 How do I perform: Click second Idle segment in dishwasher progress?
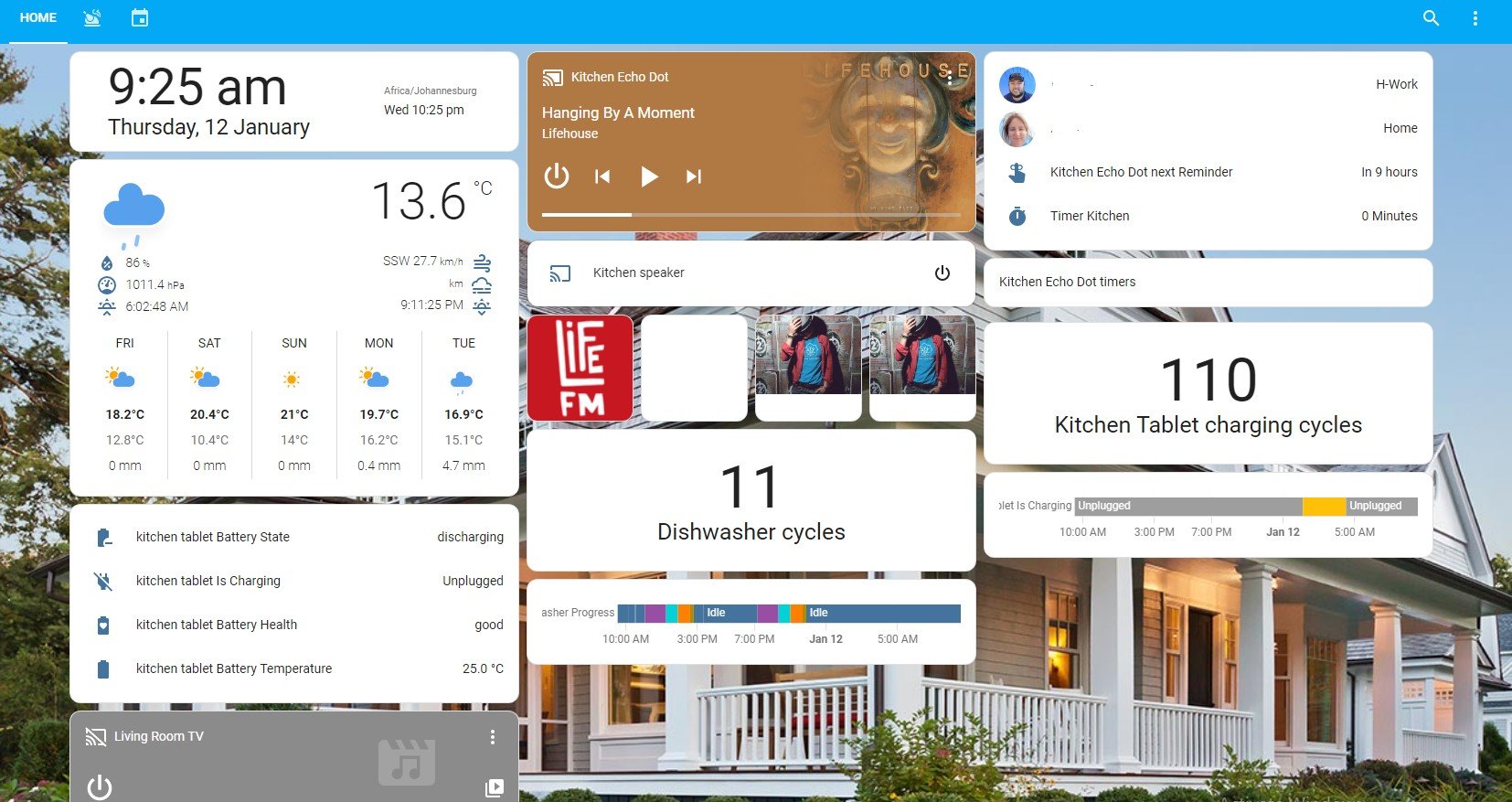pos(883,613)
